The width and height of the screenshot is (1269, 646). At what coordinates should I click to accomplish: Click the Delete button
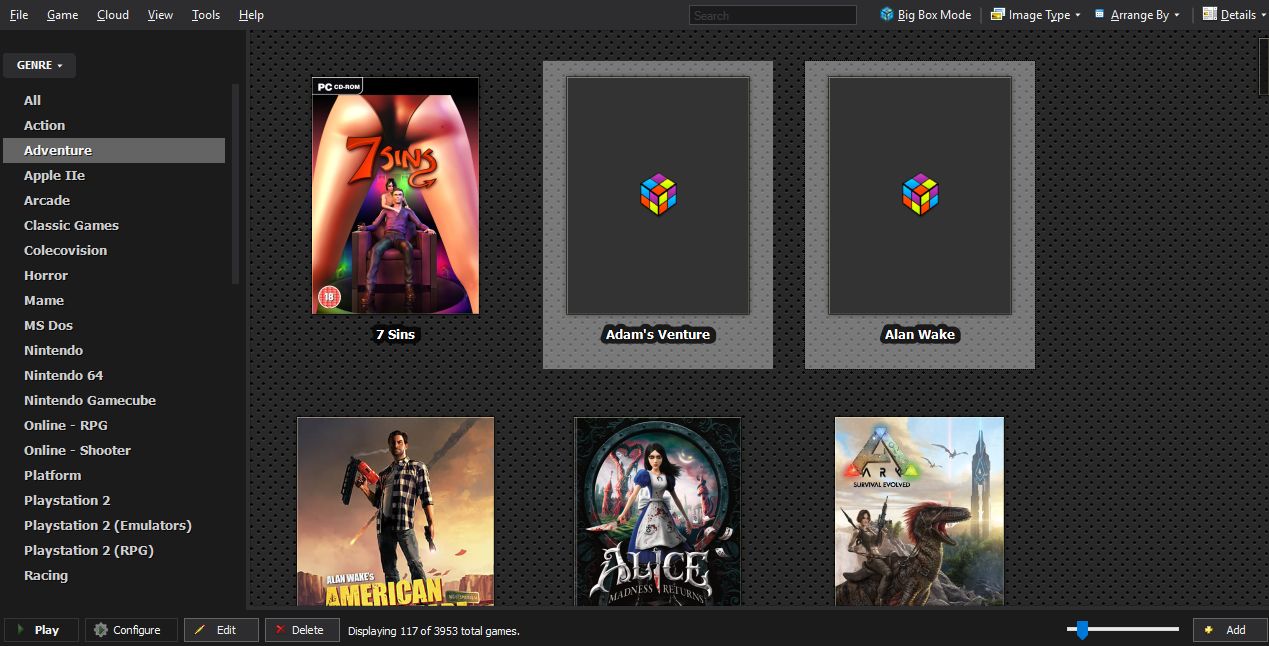[302, 630]
